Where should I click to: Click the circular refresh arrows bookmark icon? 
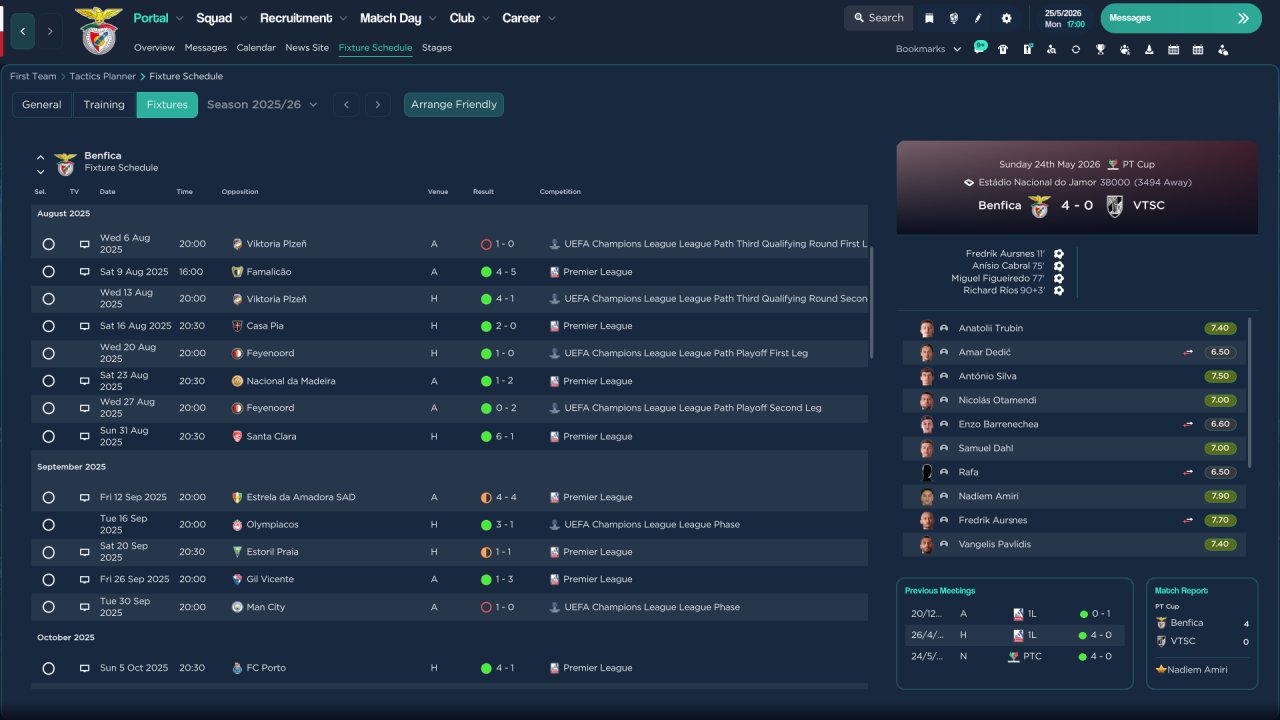(1076, 49)
